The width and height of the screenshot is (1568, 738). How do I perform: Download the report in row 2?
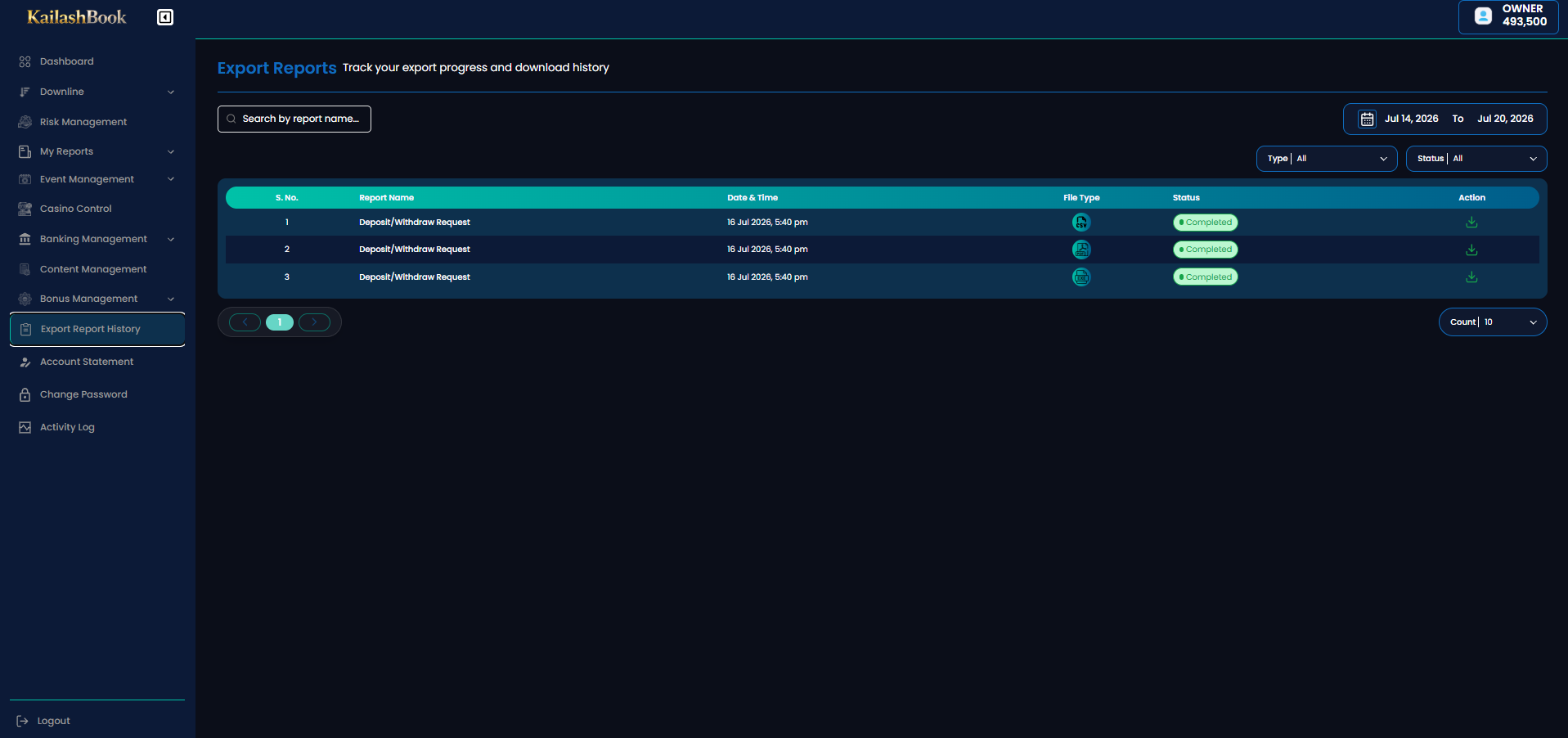[x=1471, y=250]
